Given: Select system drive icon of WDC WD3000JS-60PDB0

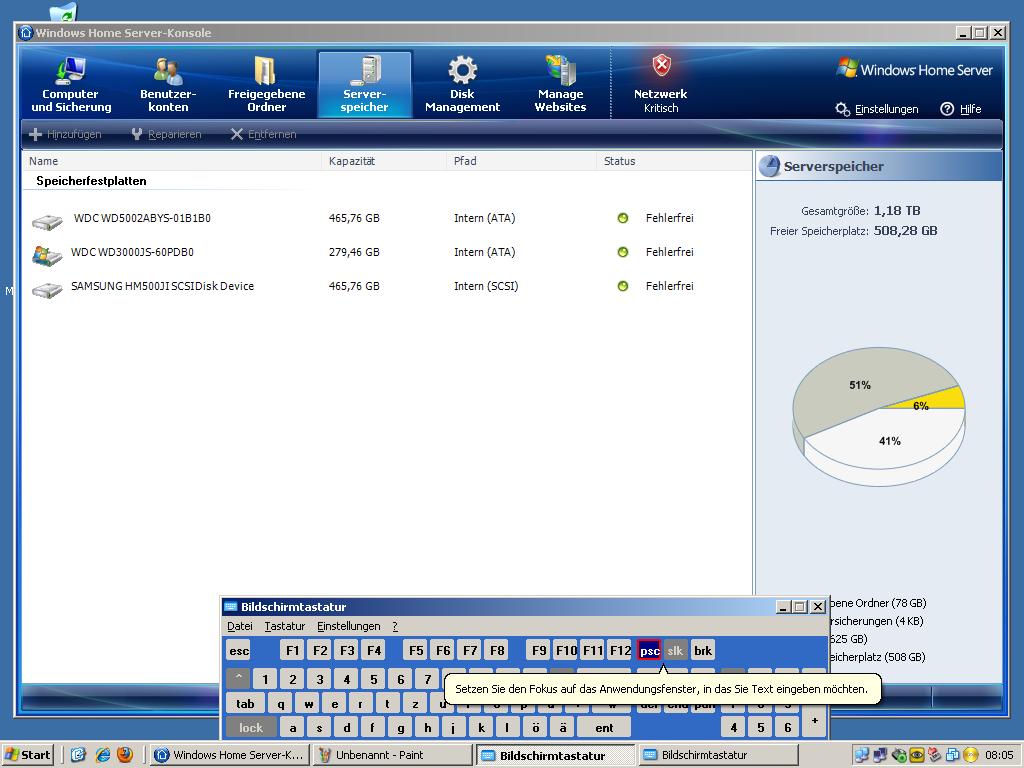Looking at the screenshot, I should coord(47,255).
